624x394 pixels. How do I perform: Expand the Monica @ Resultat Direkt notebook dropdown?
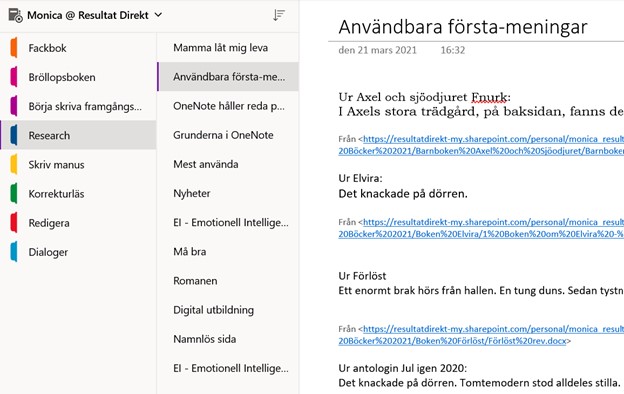(x=158, y=15)
